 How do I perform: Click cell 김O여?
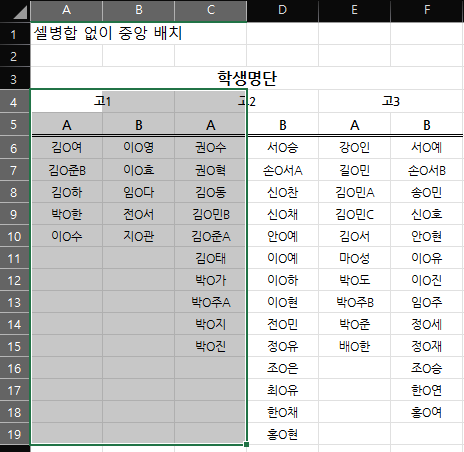(x=66, y=148)
